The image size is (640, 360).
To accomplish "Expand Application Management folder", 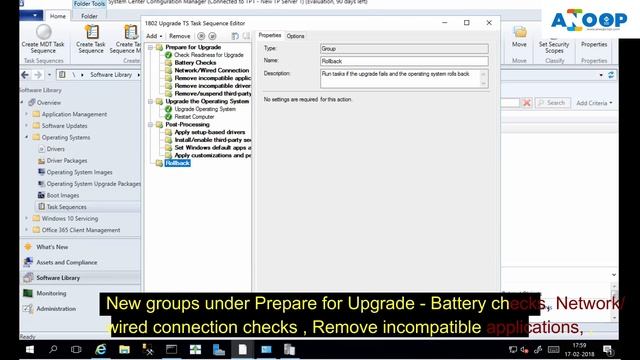I will coord(27,114).
